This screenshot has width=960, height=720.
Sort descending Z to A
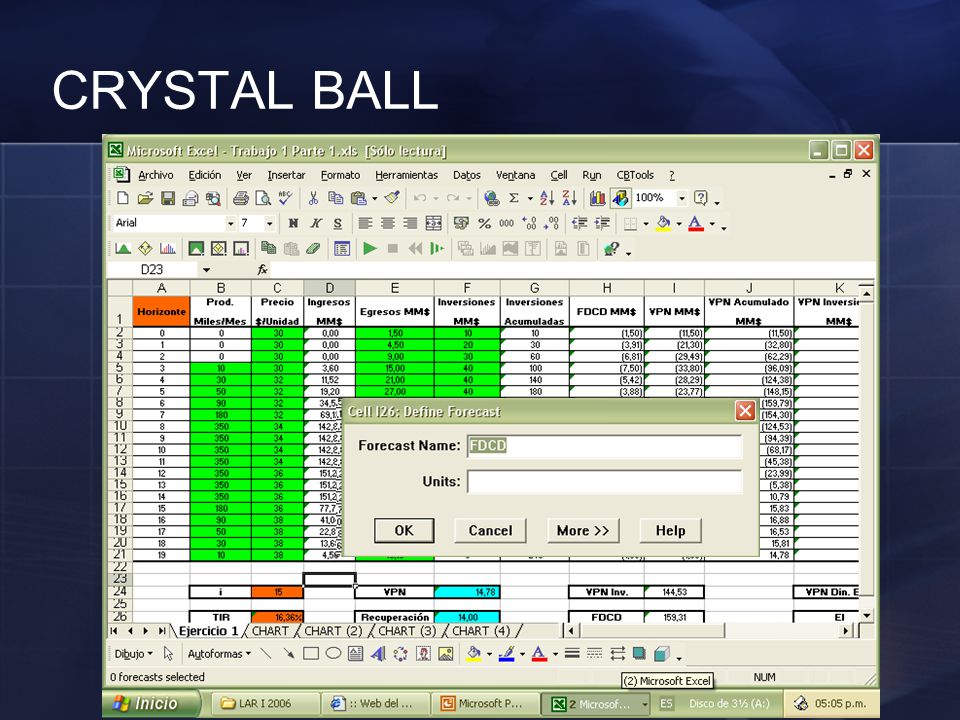tap(569, 198)
